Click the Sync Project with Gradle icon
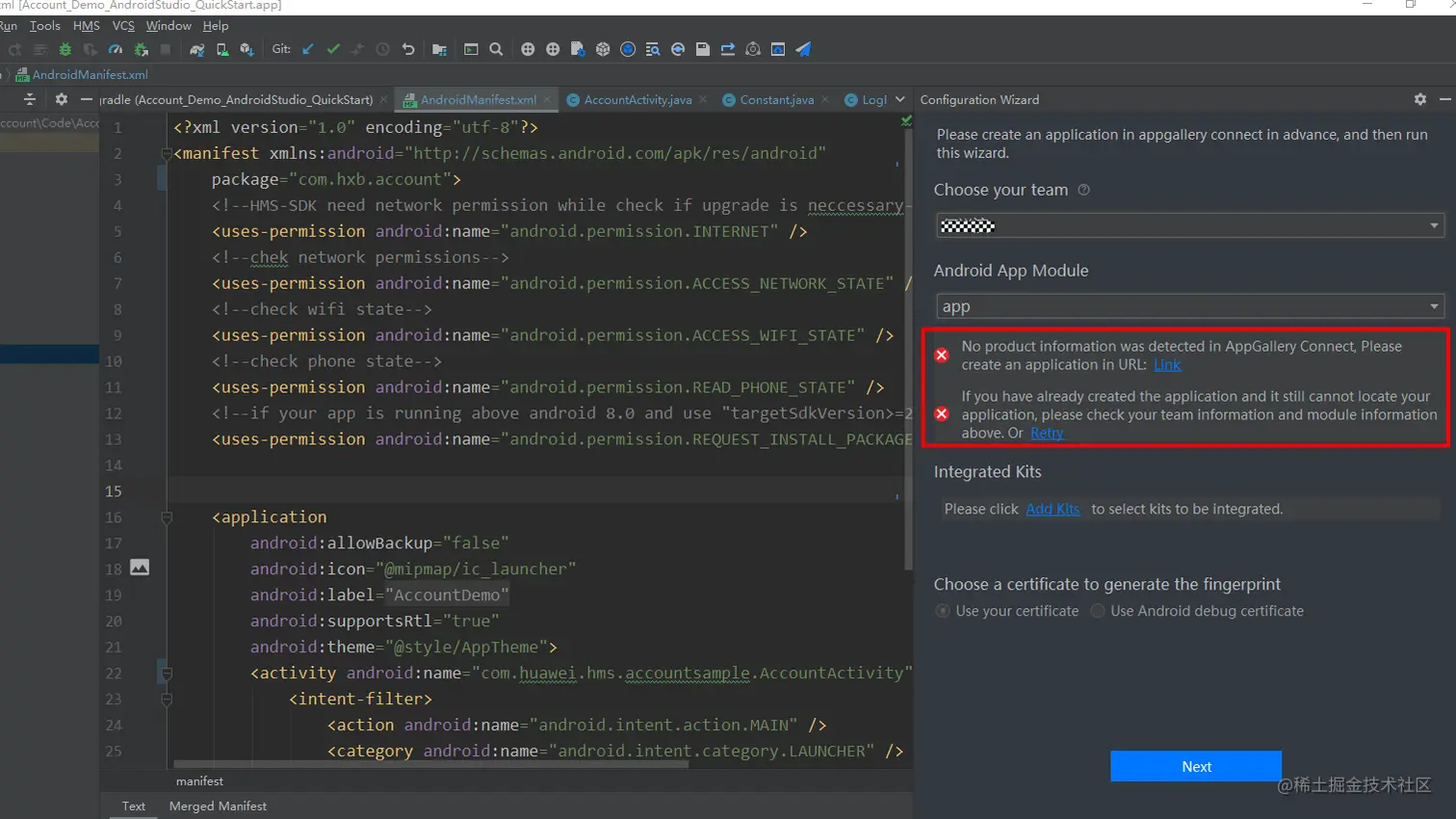Screen dimensions: 1456x819 (196, 49)
